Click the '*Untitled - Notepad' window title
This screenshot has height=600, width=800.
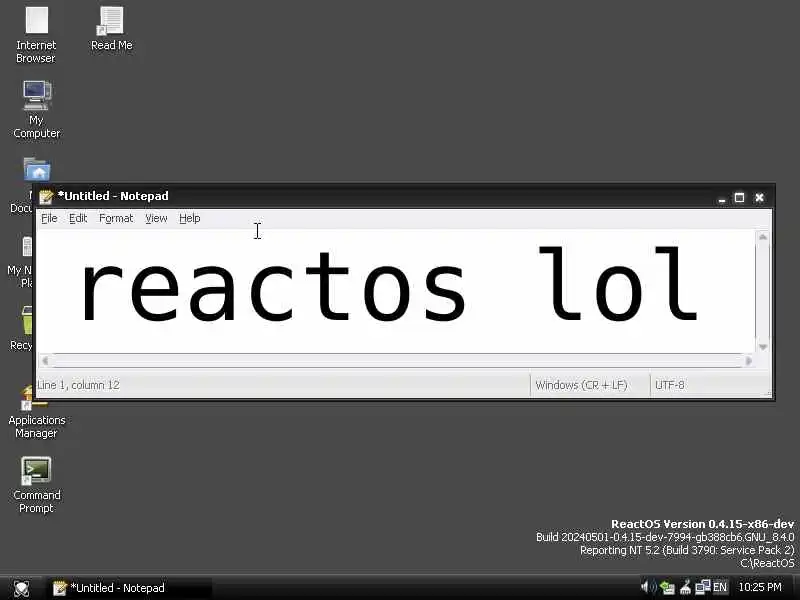click(x=113, y=196)
